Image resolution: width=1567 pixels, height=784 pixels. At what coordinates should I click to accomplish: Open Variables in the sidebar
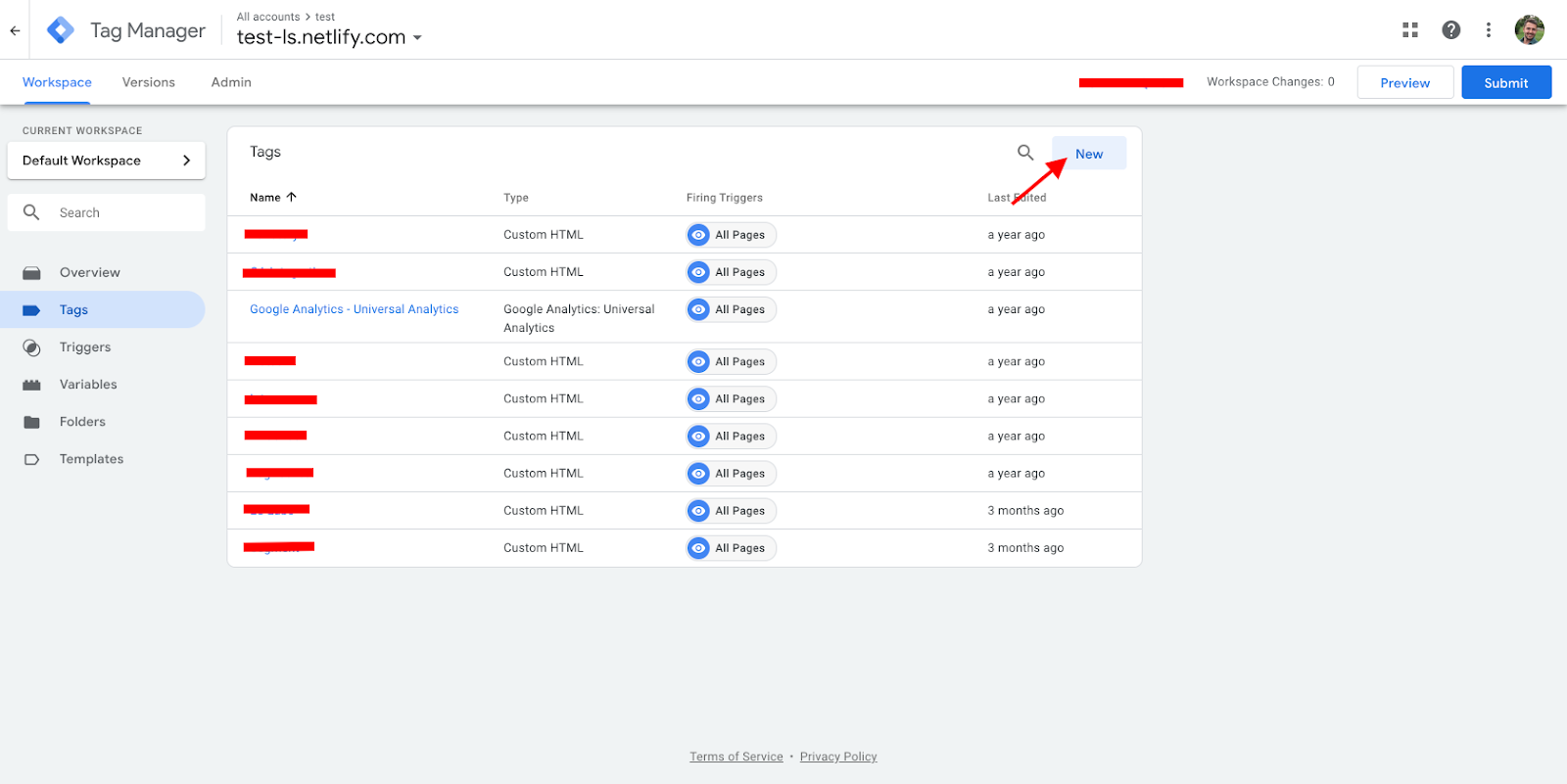pyautogui.click(x=88, y=385)
